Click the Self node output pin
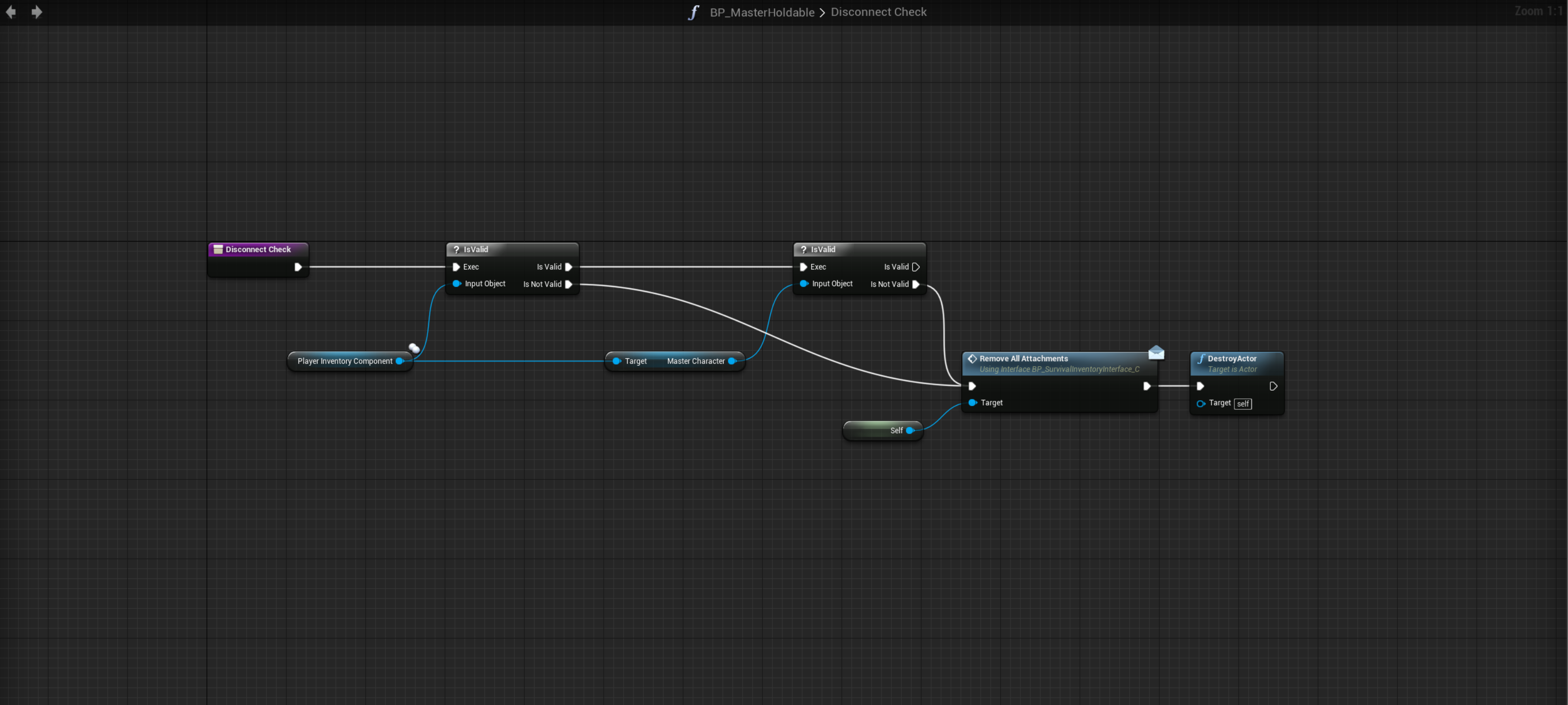 point(909,431)
